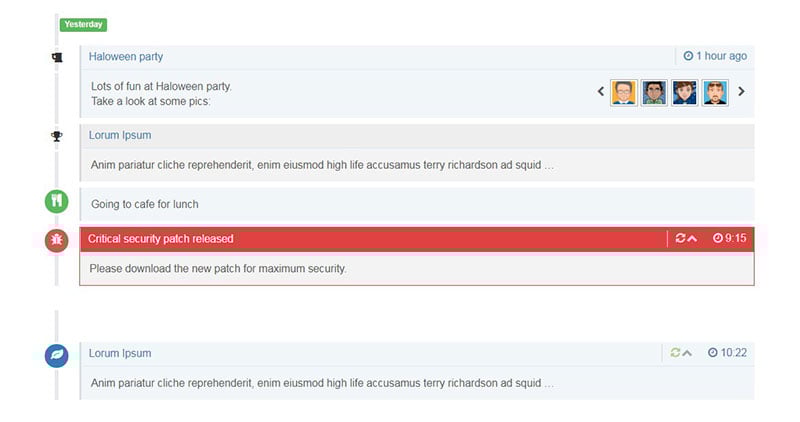The height and width of the screenshot is (422, 800).
Task: Click the Yesterday green label
Action: click(x=83, y=24)
